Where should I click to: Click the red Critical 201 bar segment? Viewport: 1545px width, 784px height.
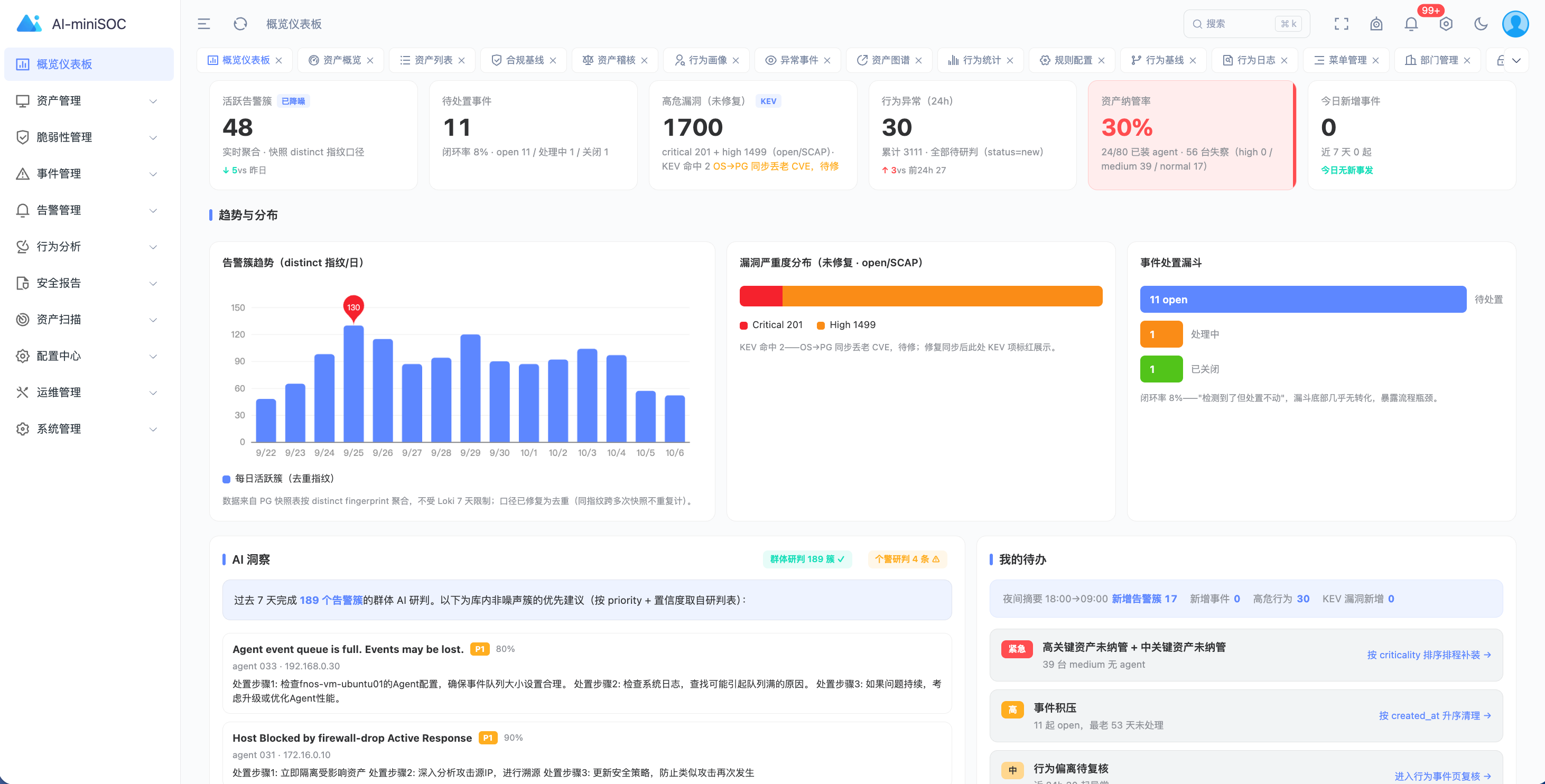(x=760, y=296)
